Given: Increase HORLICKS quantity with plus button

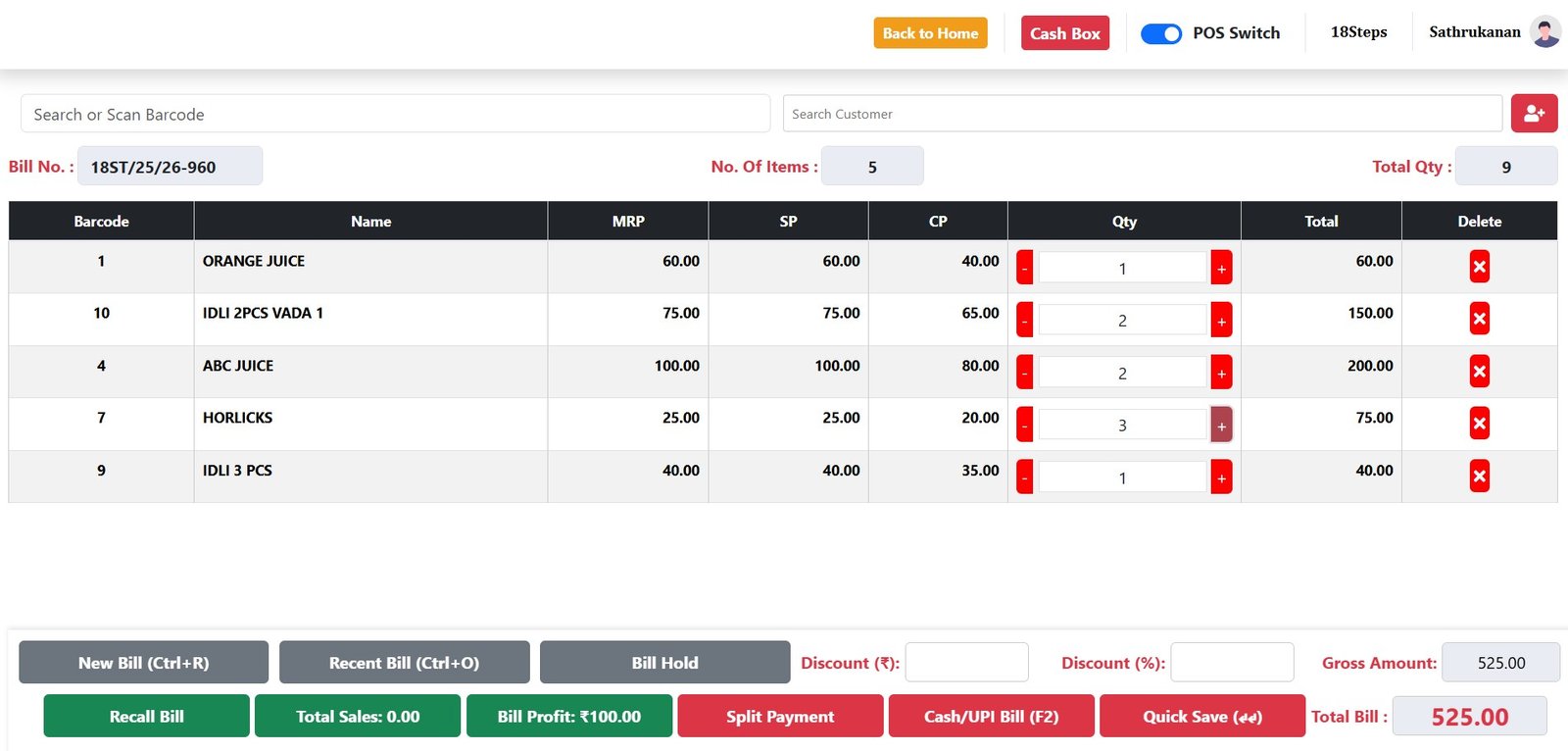Looking at the screenshot, I should pos(1221,426).
